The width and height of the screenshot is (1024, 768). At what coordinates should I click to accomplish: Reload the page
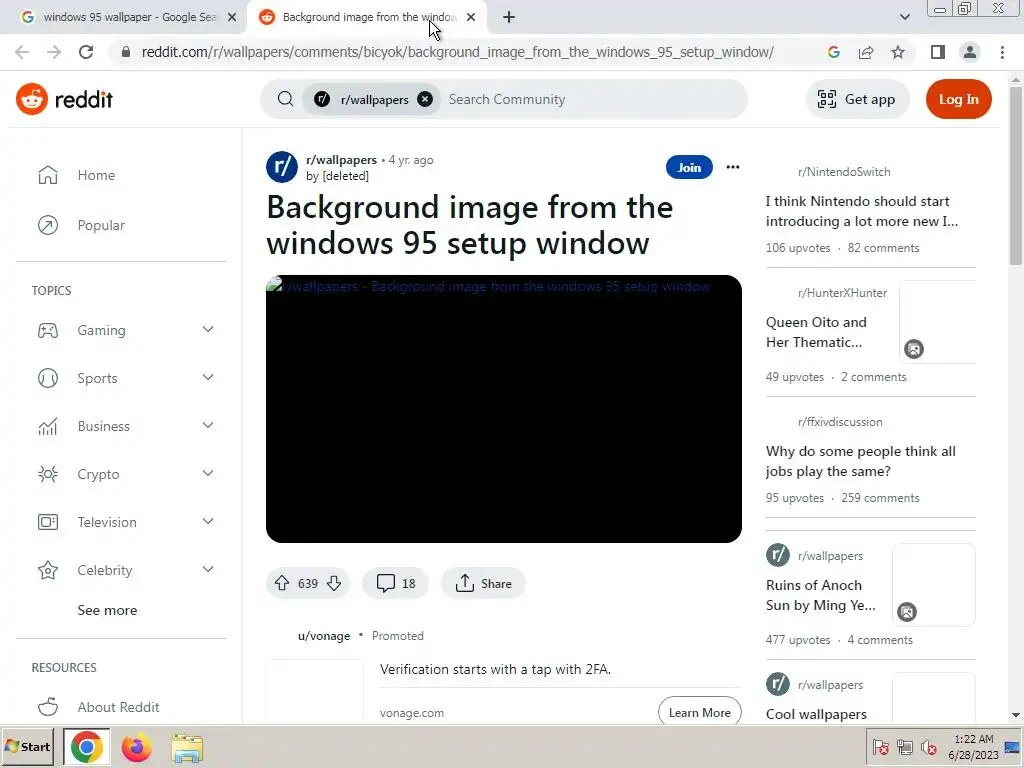pos(86,52)
